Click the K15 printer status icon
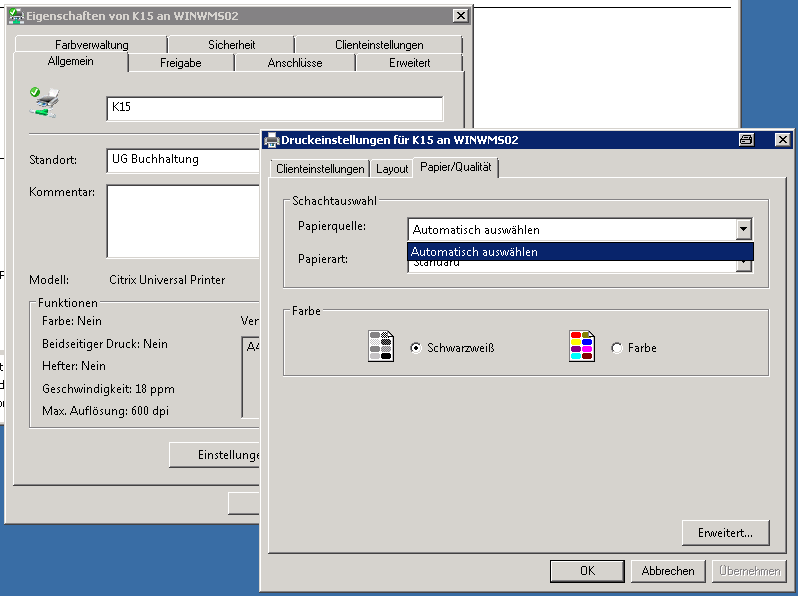 pos(44,102)
